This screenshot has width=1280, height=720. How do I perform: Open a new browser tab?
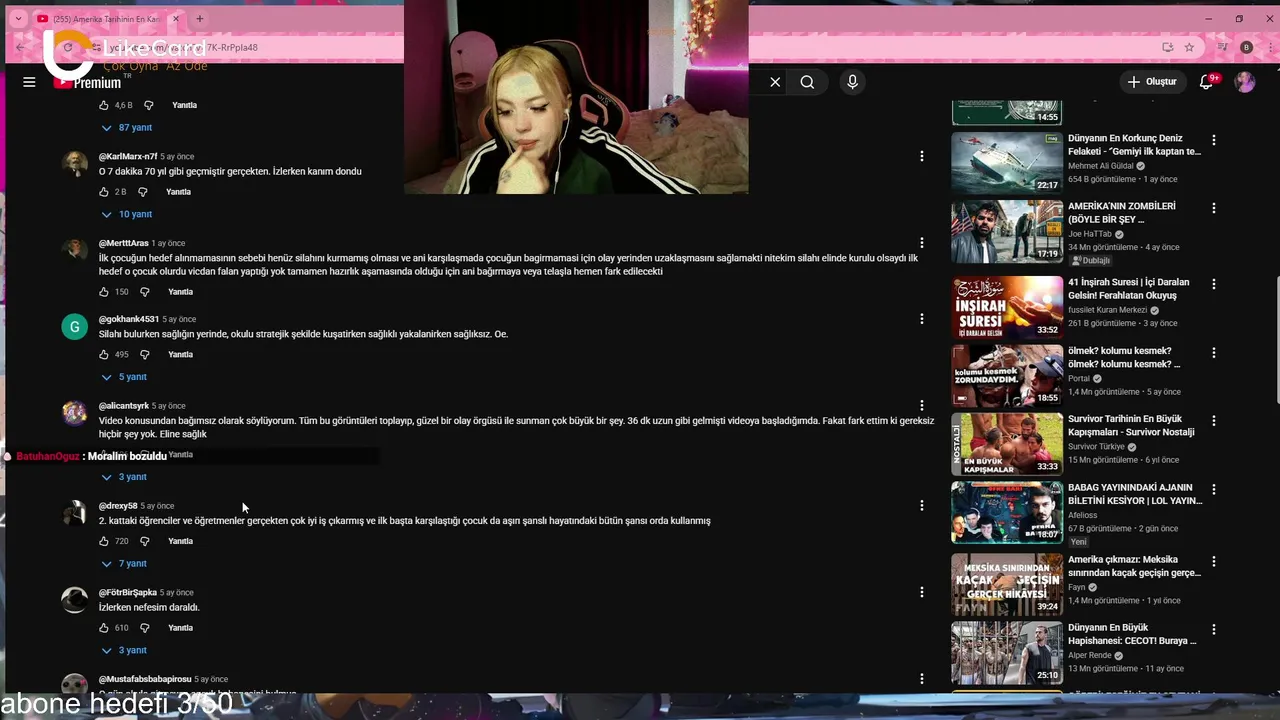point(200,19)
